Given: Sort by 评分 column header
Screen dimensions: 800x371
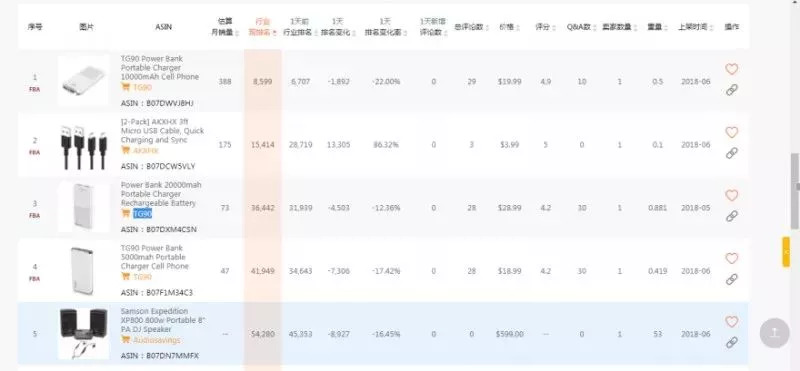Looking at the screenshot, I should 545,27.
